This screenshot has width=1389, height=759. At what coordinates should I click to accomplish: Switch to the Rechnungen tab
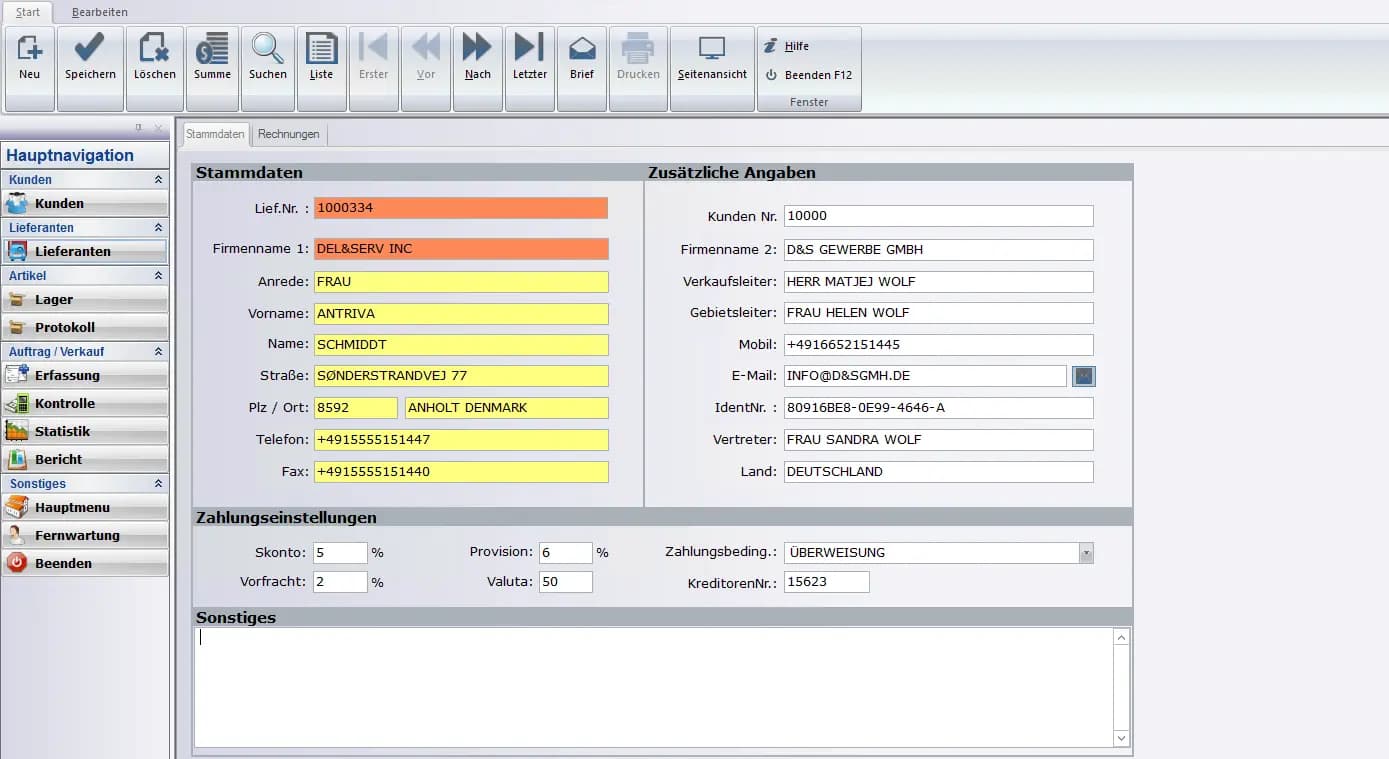[x=288, y=133]
